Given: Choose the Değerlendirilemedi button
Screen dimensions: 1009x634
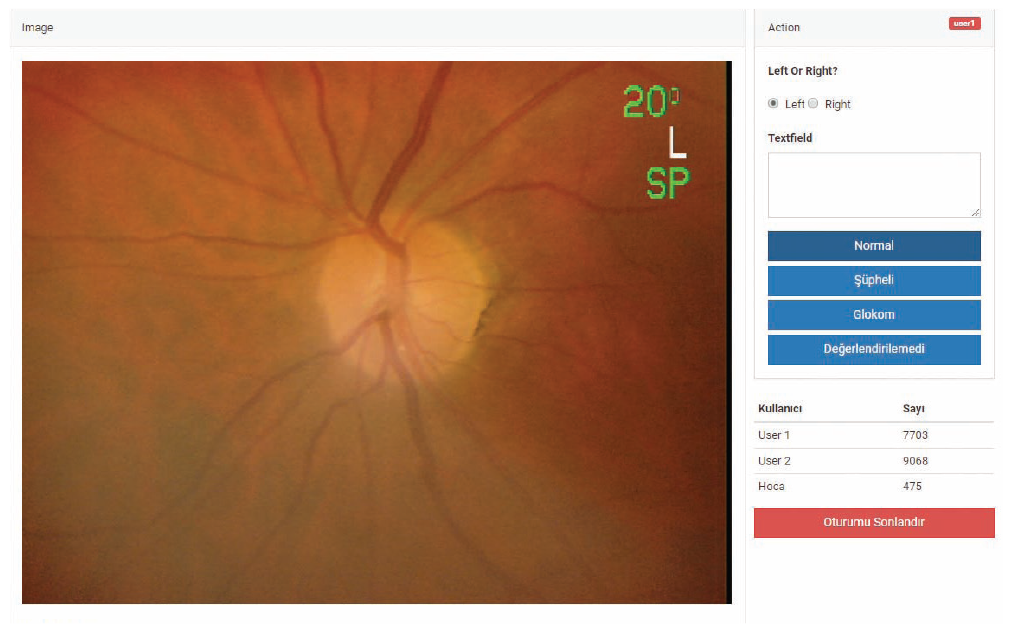Looking at the screenshot, I should click(874, 350).
